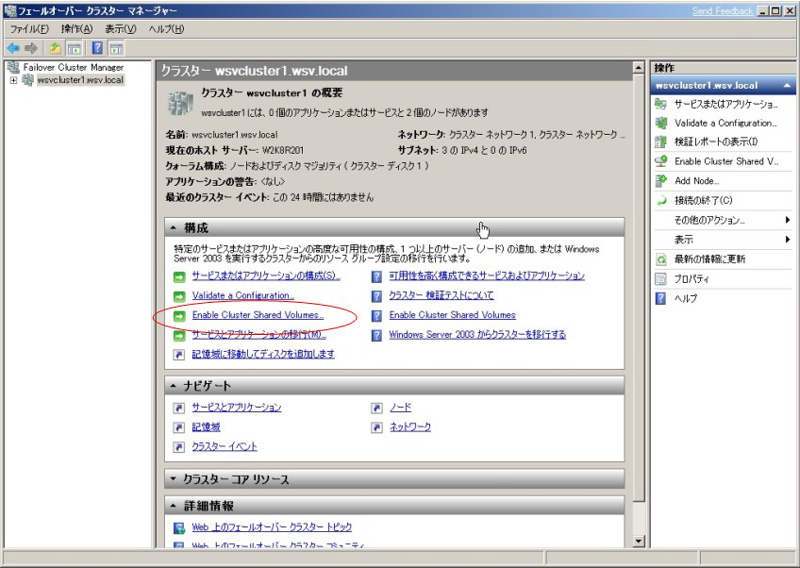Click the 最新の情報に更新 refresh icon
This screenshot has height=568, width=800.
click(x=661, y=259)
